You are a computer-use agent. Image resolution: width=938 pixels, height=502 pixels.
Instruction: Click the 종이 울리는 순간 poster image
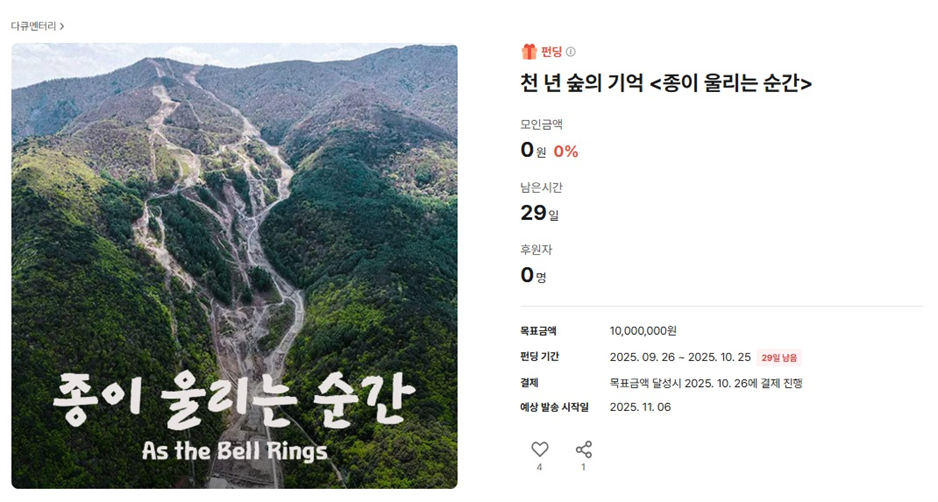pyautogui.click(x=234, y=266)
